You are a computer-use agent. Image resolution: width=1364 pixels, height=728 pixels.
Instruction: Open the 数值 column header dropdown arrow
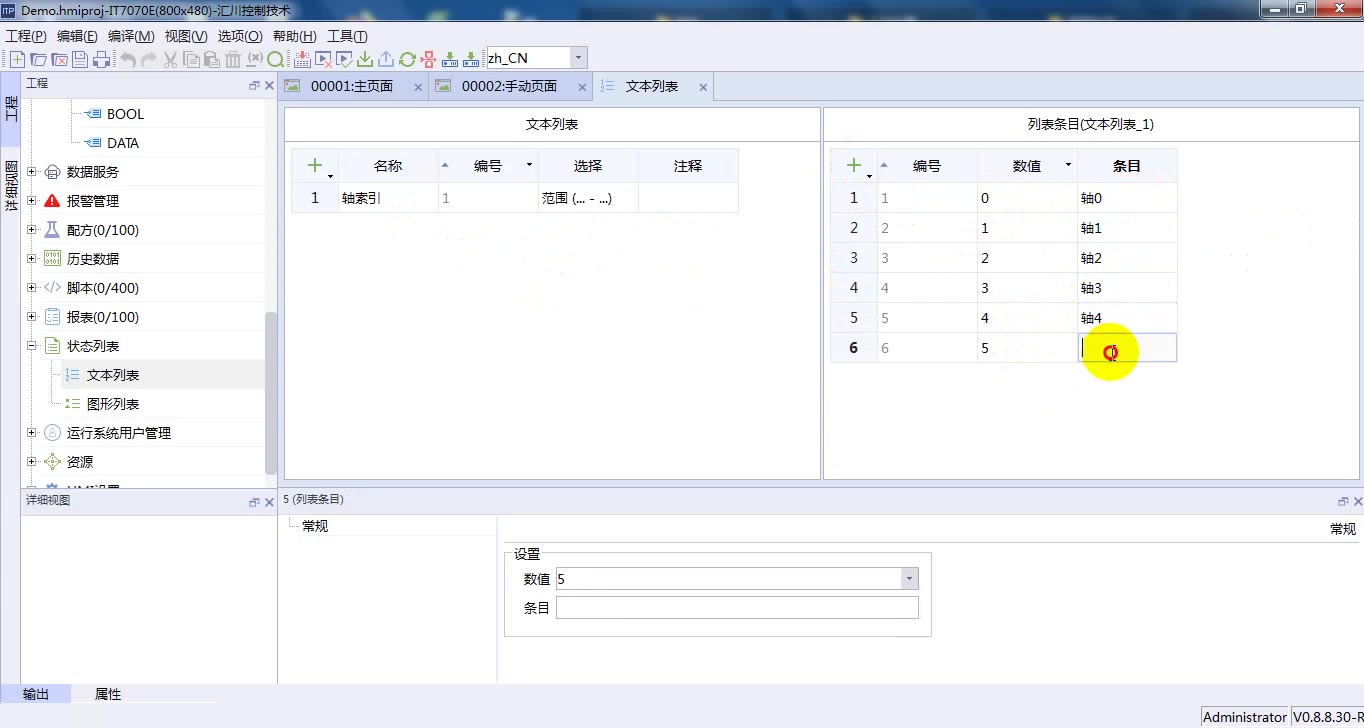(1068, 165)
